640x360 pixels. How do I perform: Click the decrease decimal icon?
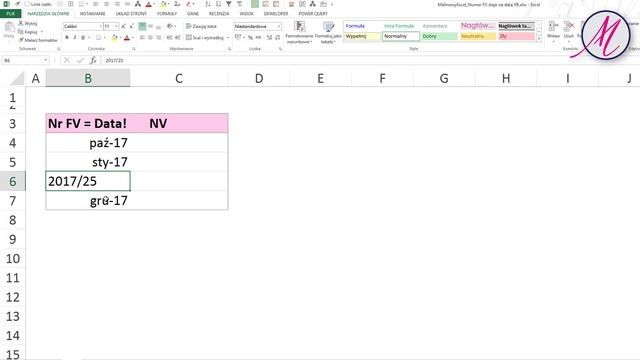tap(278, 38)
